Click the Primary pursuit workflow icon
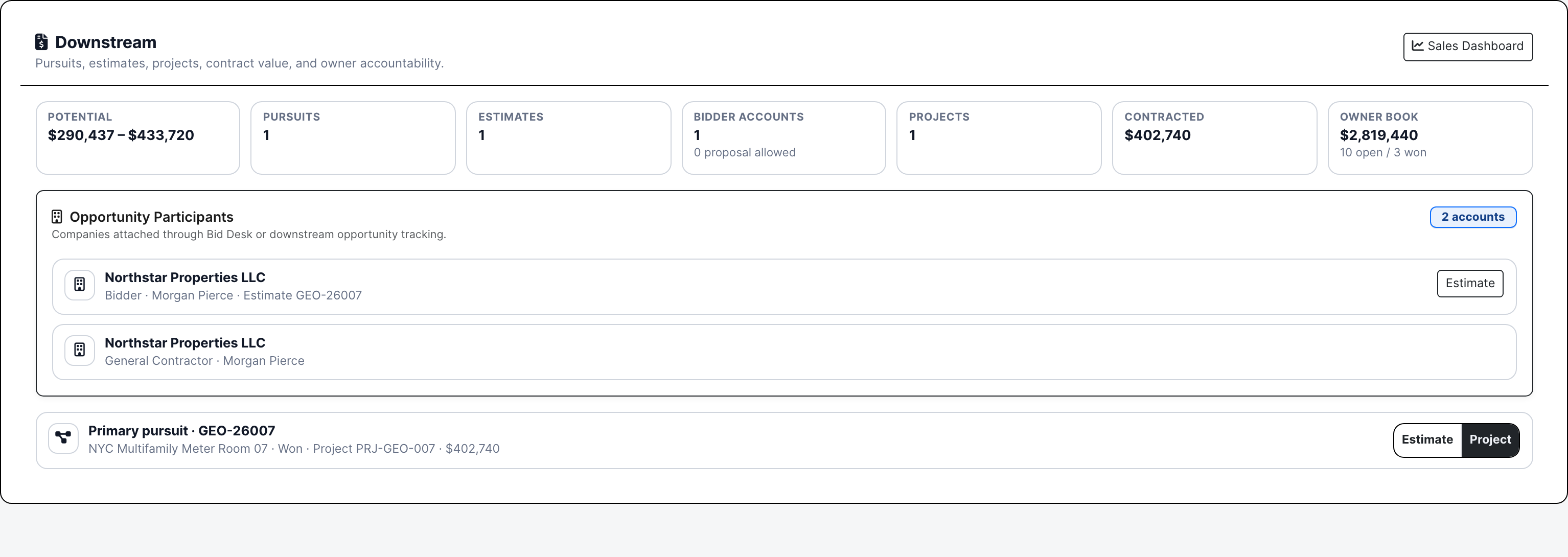The width and height of the screenshot is (1568, 557). [63, 438]
